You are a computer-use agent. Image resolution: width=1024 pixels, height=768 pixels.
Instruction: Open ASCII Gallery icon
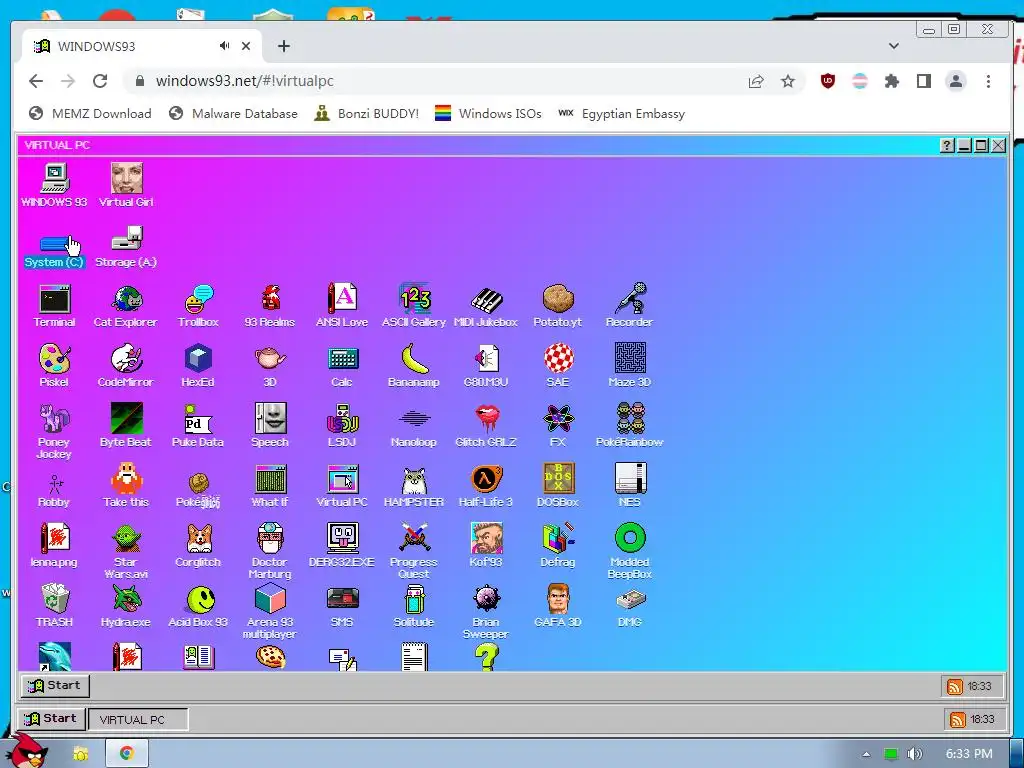click(x=414, y=306)
